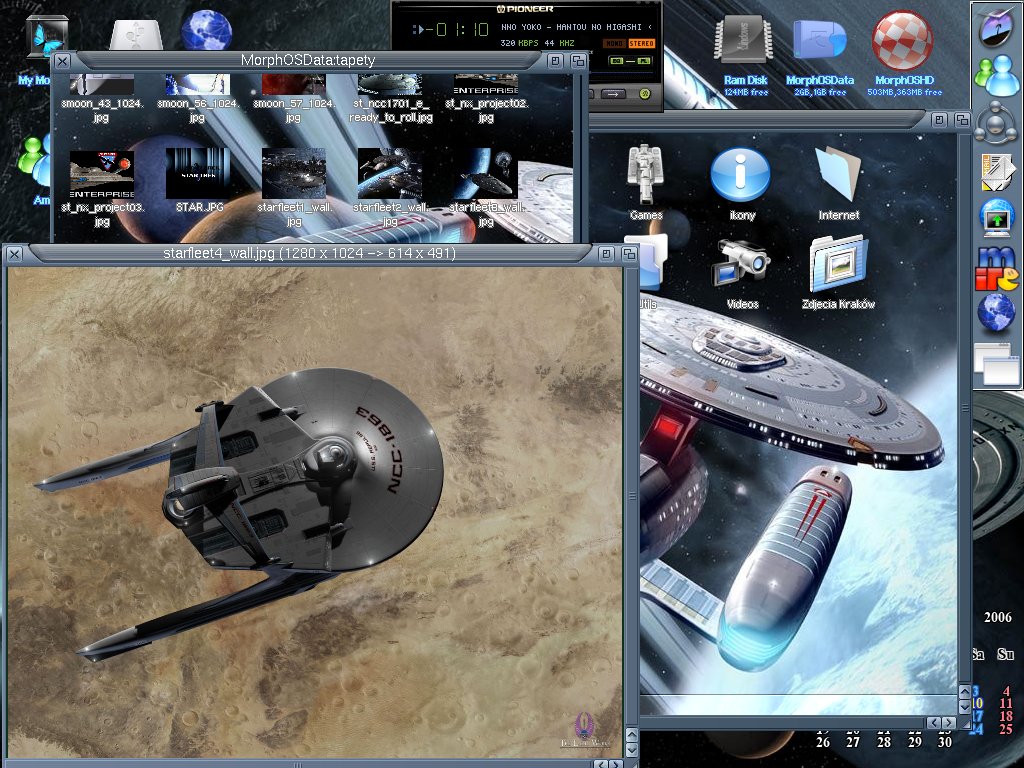Click the stacked windows dock icon
The width and height of the screenshot is (1024, 768).
997,363
